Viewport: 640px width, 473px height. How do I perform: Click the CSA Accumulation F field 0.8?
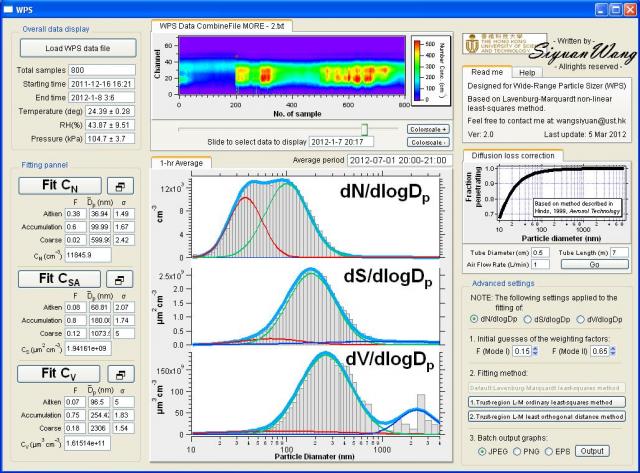tap(76, 320)
